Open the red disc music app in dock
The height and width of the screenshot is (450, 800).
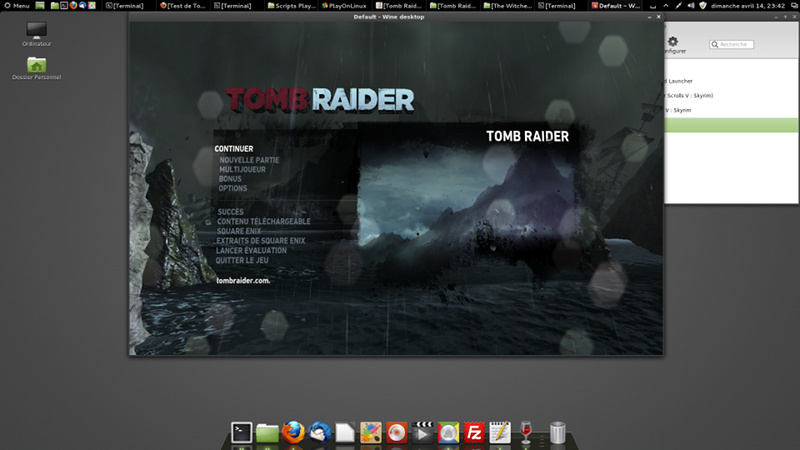tap(396, 433)
